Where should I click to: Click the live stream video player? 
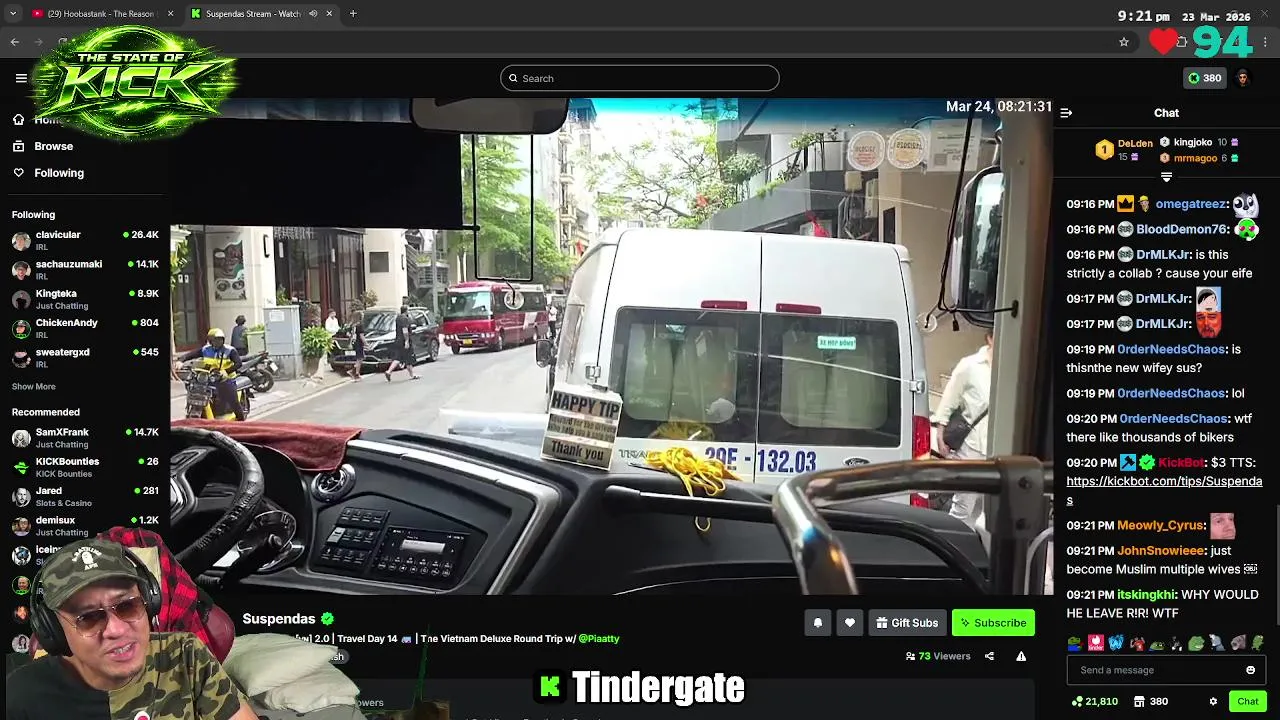coord(611,346)
